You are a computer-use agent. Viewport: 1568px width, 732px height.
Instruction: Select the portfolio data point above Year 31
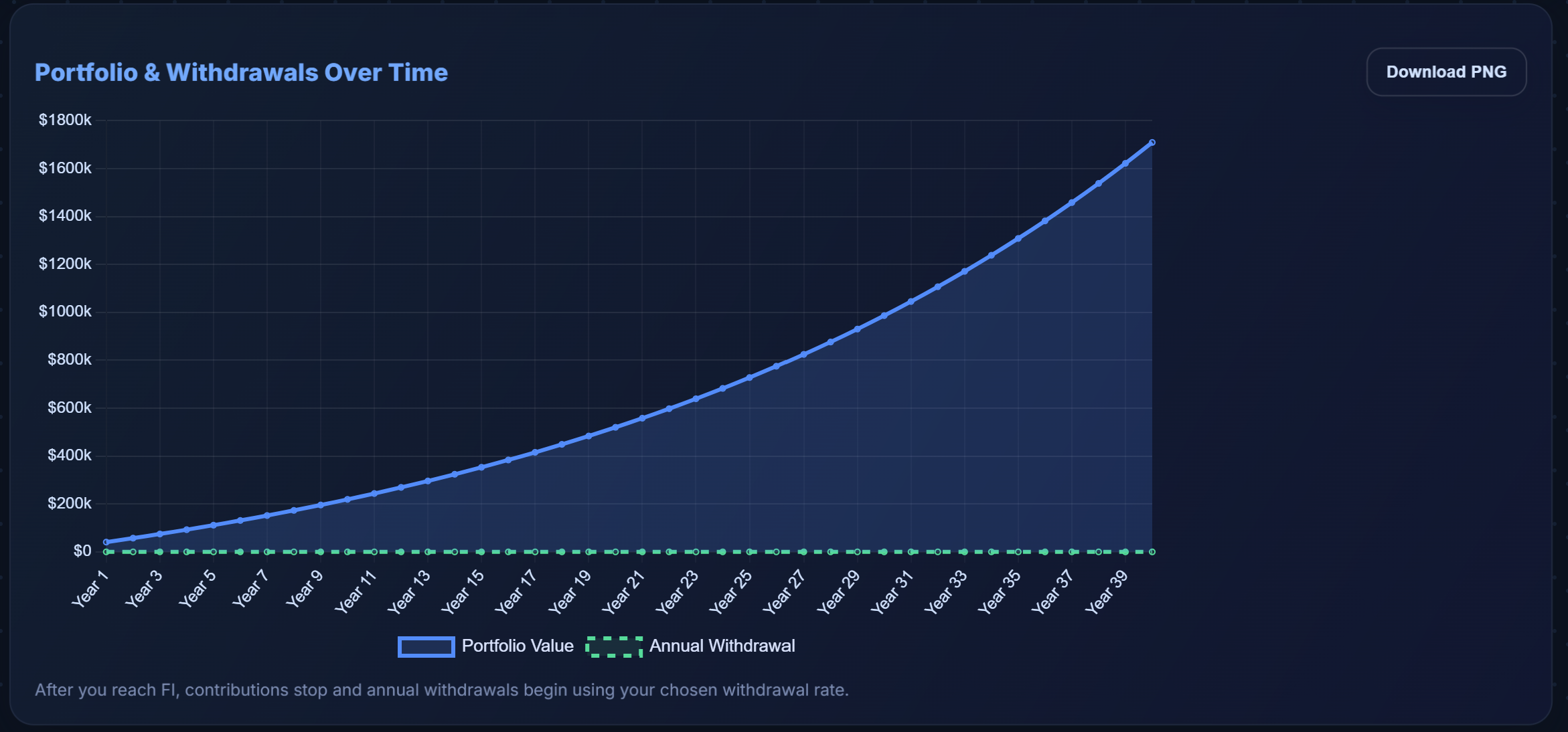click(x=911, y=302)
